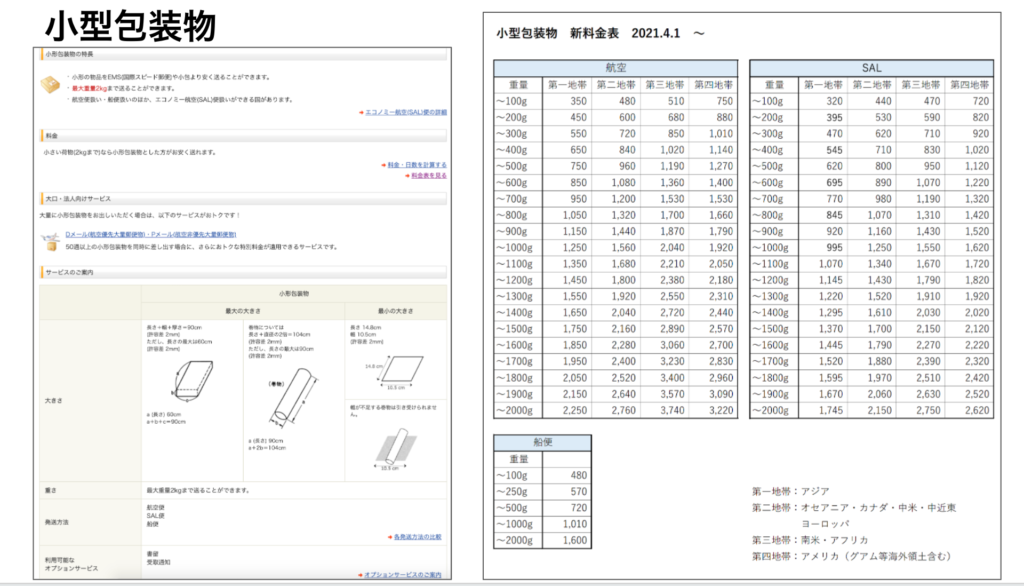The width and height of the screenshot is (1024, 586).
Task: Open the エコノミー航空(SAL)便の詳細 link
Action: tap(406, 112)
